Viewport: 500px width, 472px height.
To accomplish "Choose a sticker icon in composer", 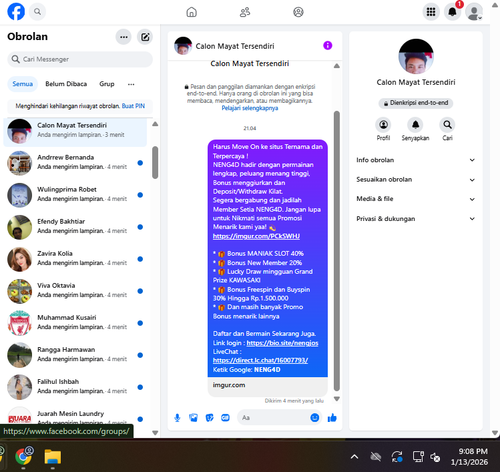I will tap(209, 418).
